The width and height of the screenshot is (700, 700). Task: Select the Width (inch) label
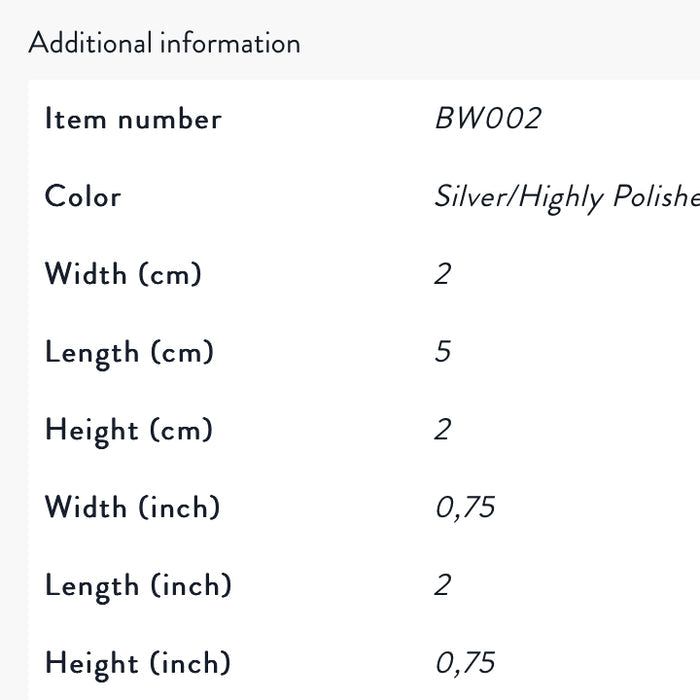tap(133, 507)
